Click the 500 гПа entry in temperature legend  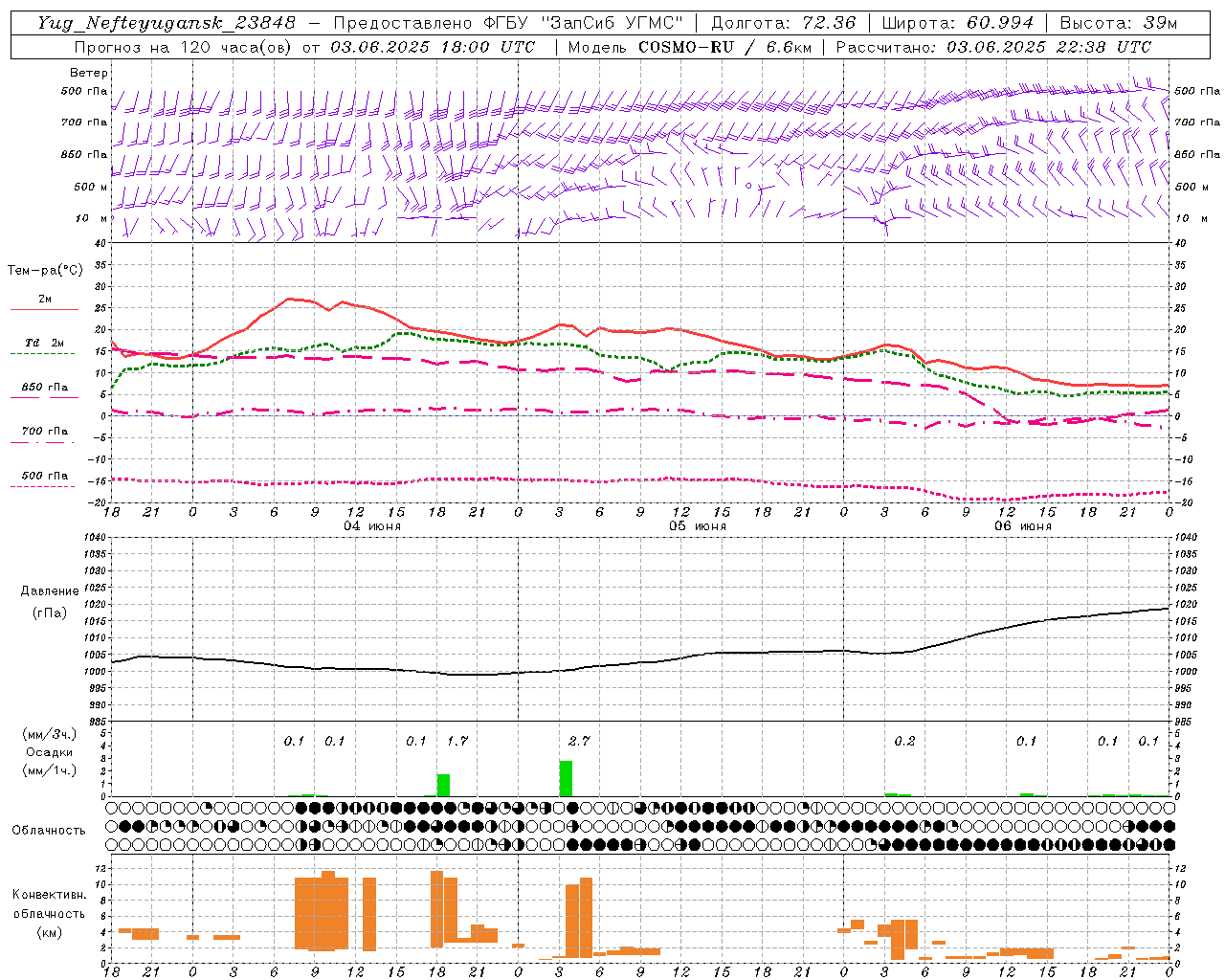44,476
